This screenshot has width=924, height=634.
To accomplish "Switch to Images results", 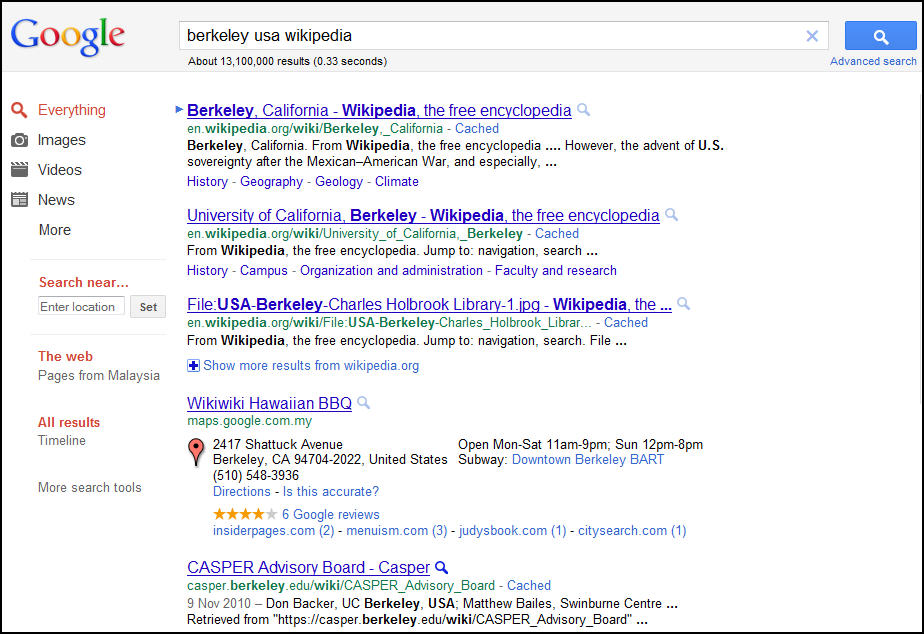I will click(x=62, y=140).
